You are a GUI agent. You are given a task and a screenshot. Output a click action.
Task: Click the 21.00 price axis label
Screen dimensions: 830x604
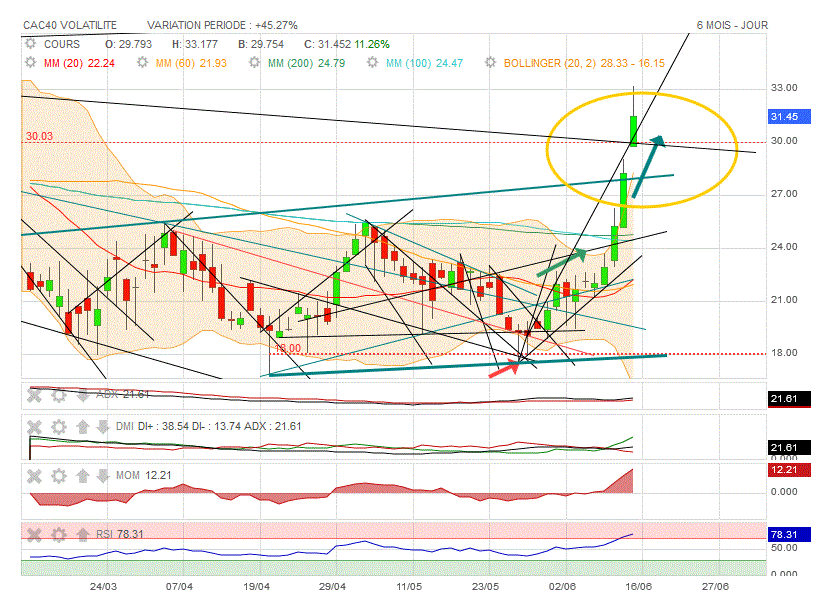784,300
